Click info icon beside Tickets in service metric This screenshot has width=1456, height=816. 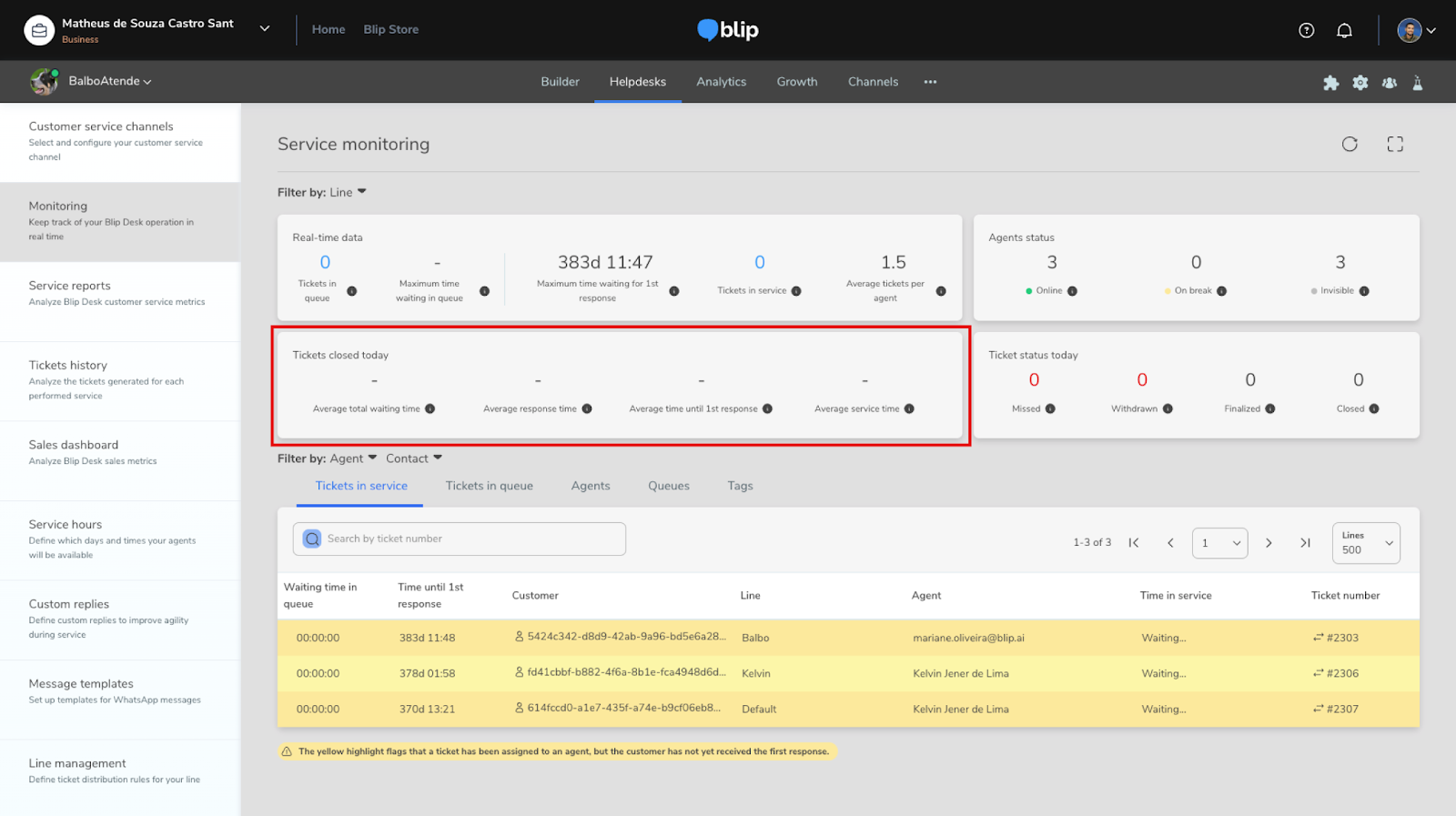[x=796, y=291]
